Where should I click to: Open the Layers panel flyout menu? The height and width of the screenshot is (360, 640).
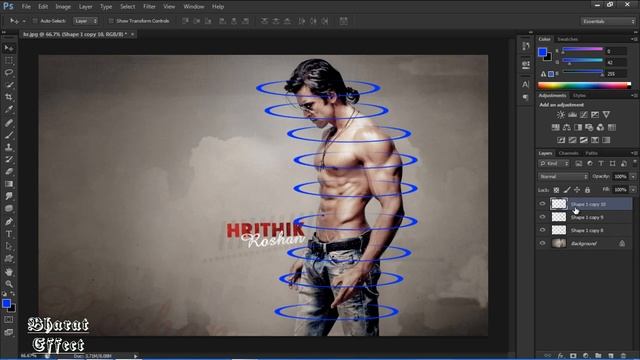tap(634, 153)
